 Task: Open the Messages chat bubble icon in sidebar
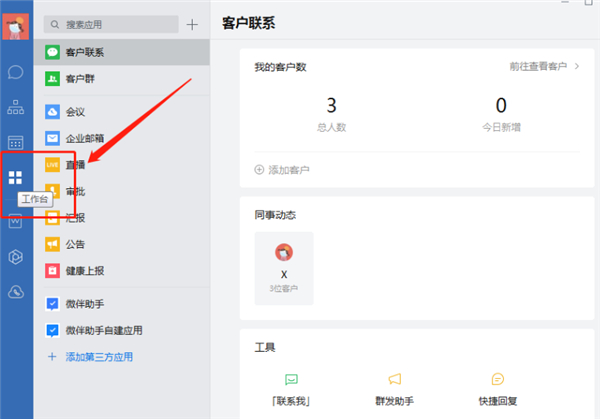click(15, 72)
